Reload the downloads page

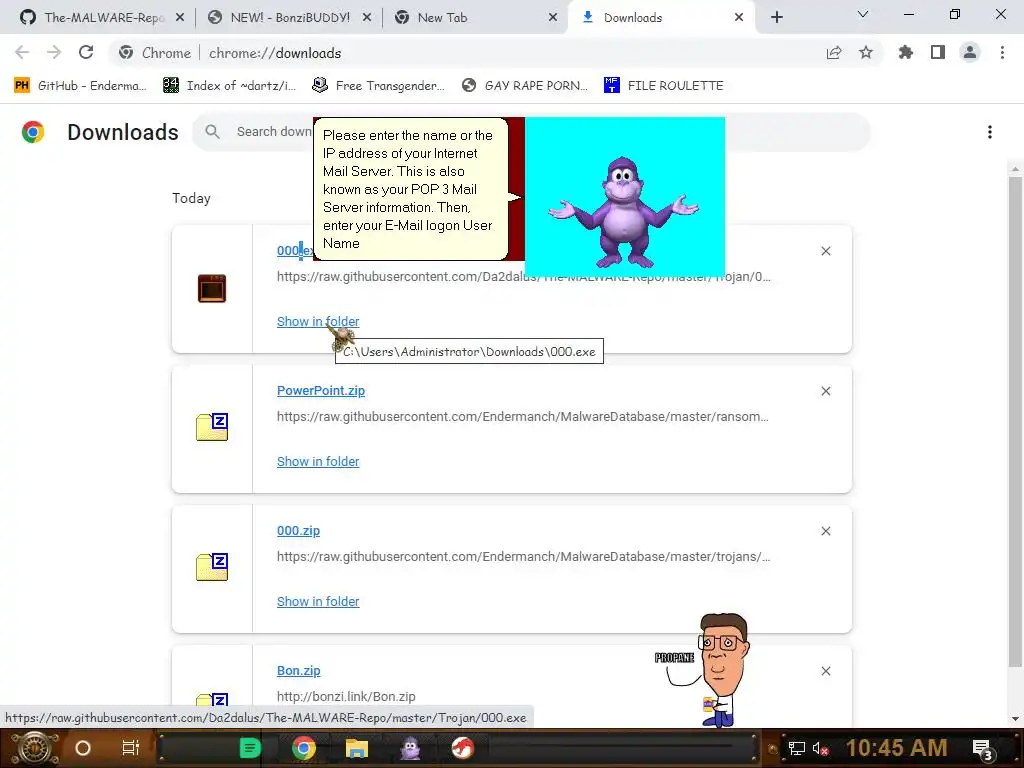pos(86,53)
